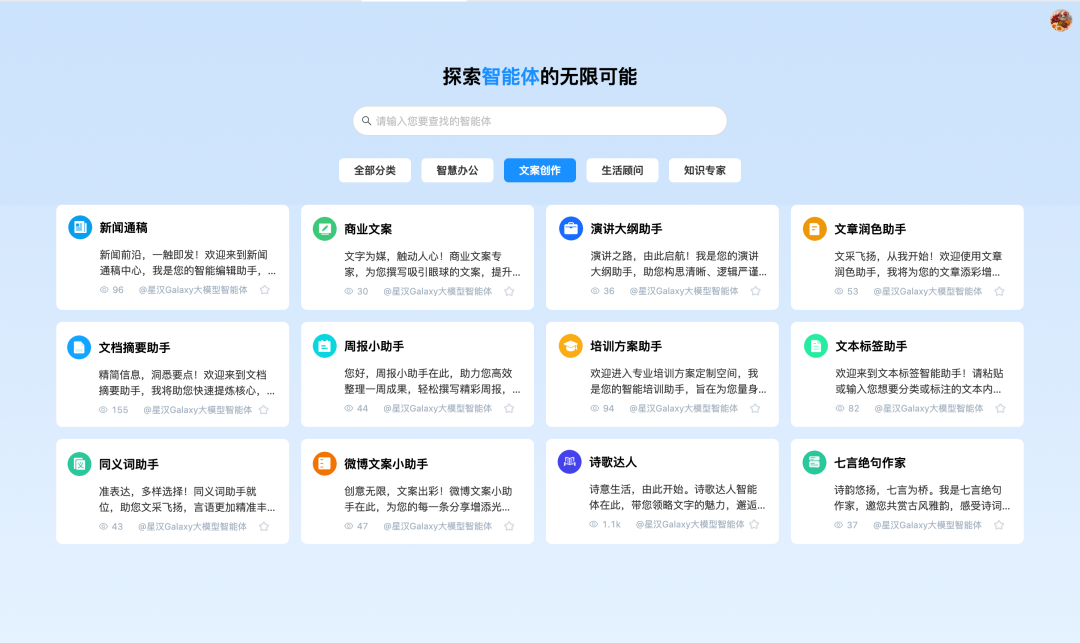
Task: Click the 155 view count on 文档摘要助手
Action: click(x=120, y=410)
